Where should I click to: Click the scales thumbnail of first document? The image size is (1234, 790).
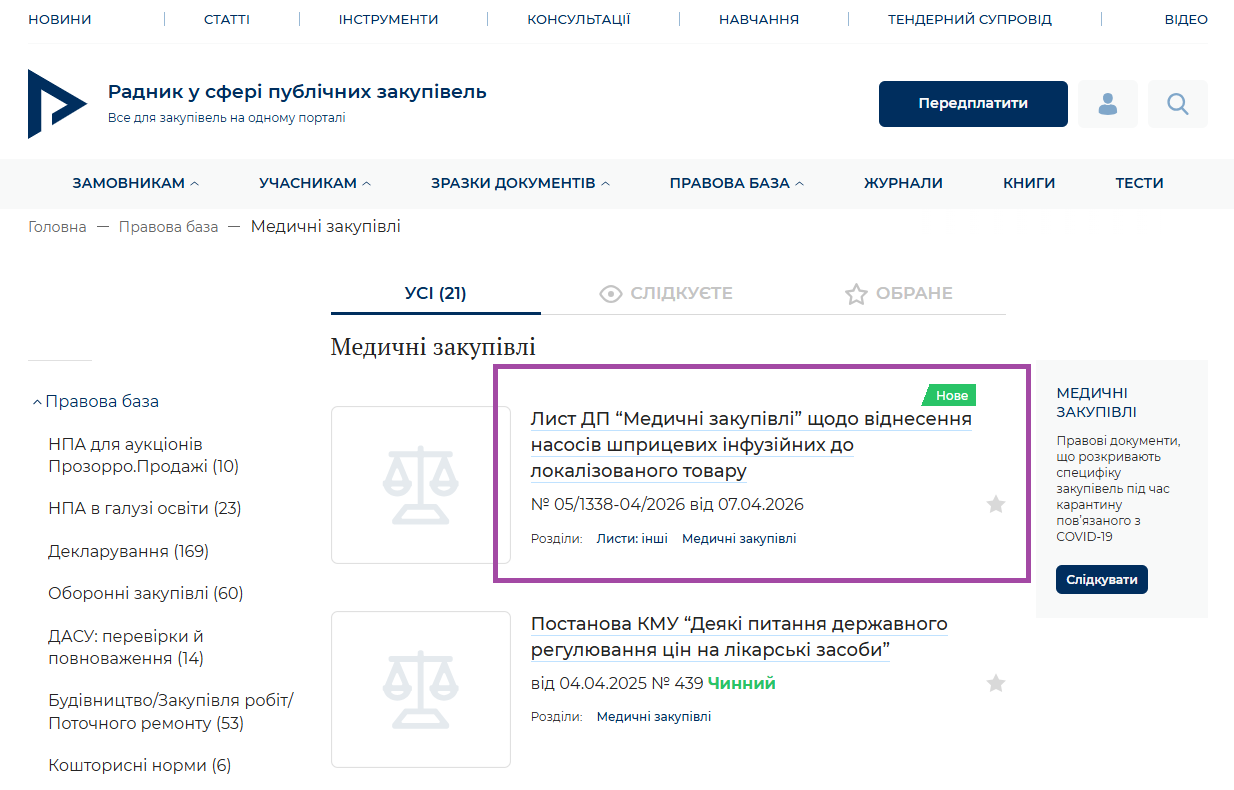[420, 485]
